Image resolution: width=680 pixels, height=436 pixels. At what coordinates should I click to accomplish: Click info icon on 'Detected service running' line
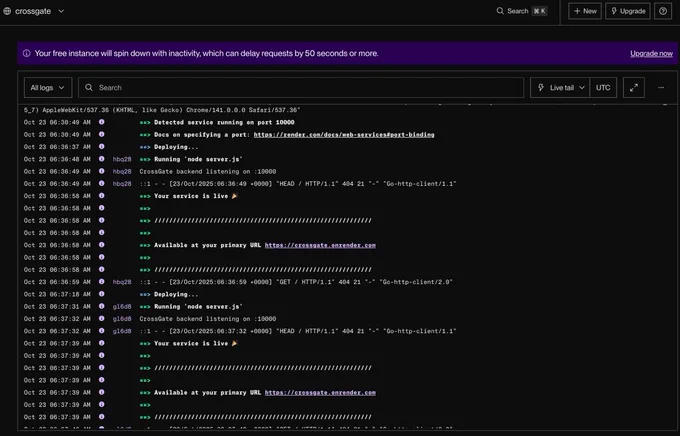[x=101, y=122]
